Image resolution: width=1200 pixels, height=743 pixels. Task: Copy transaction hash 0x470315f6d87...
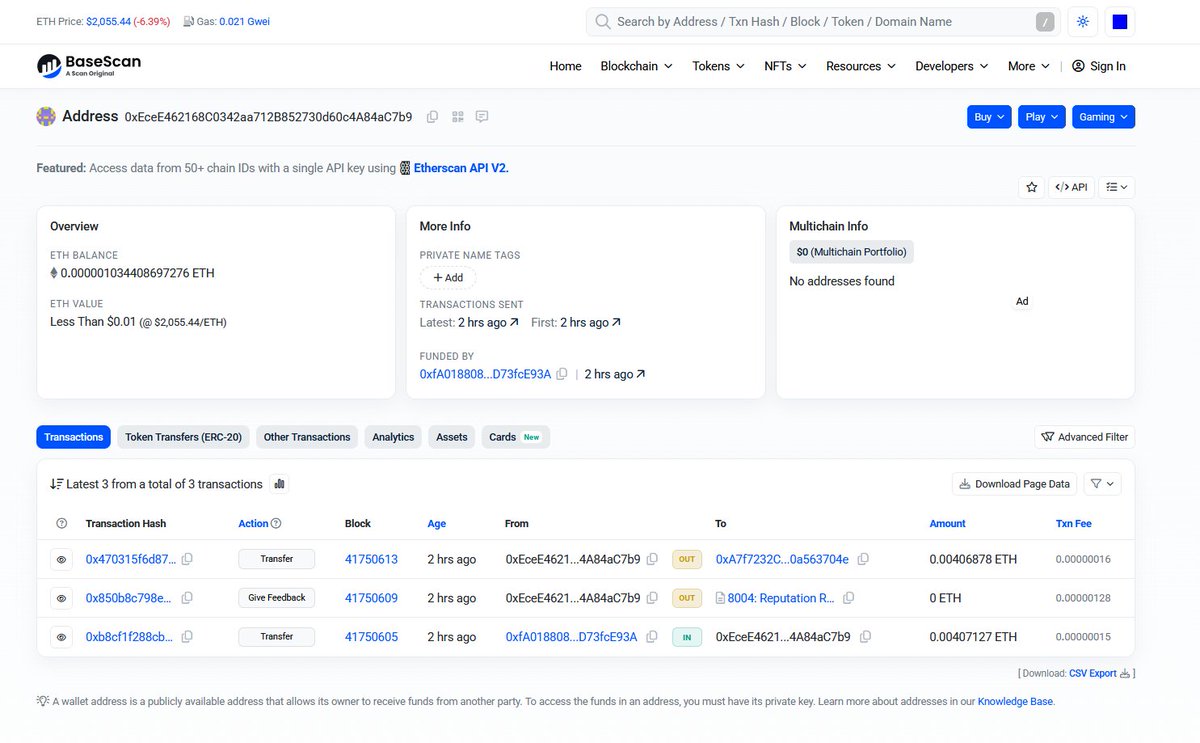pos(187,559)
